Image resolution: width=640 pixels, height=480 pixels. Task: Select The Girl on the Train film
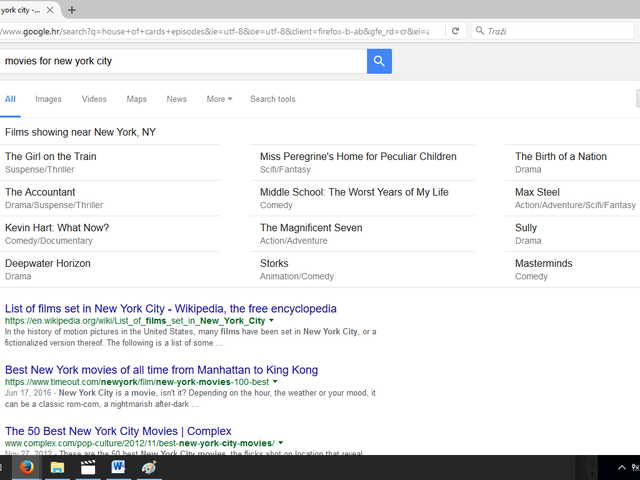[x=51, y=157]
